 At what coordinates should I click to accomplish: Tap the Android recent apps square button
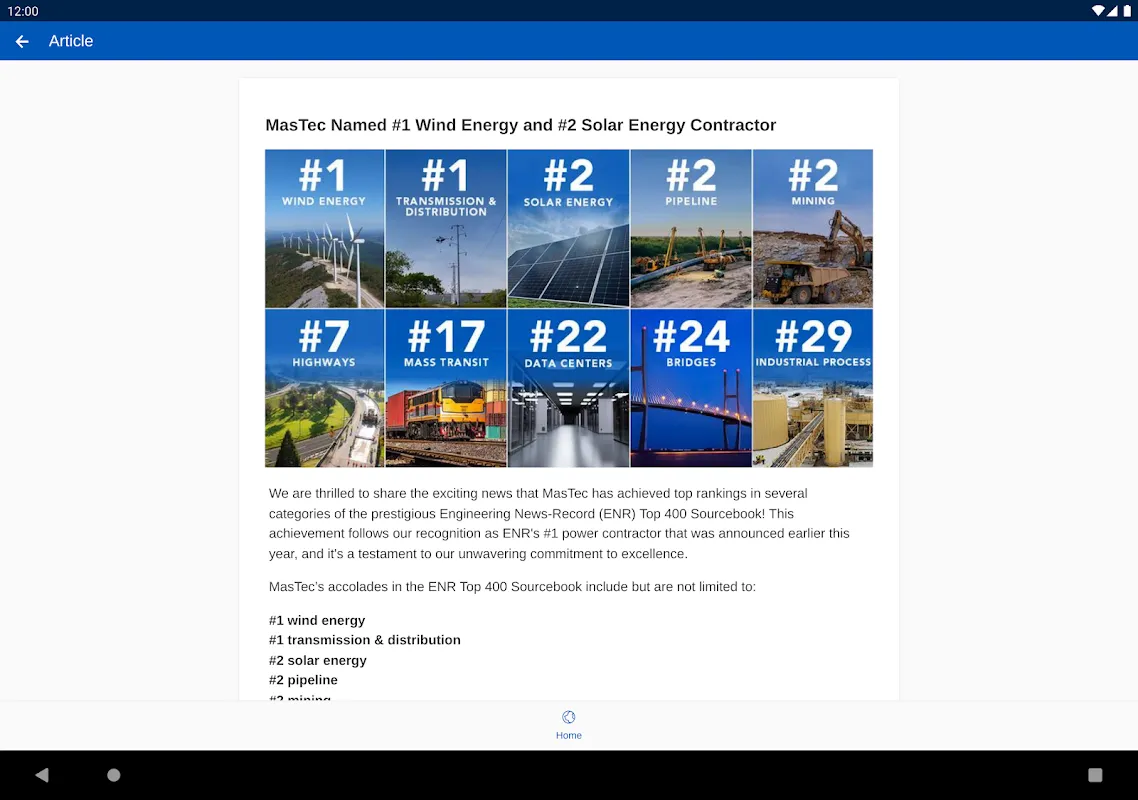1095,775
